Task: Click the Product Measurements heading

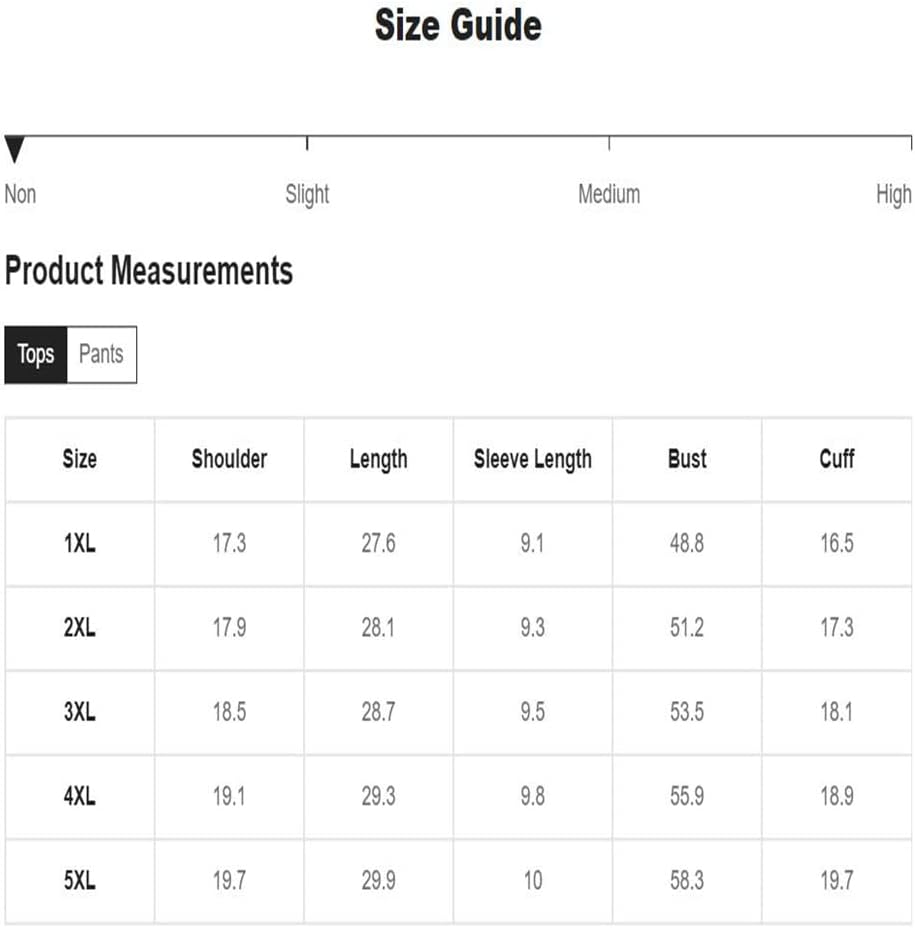Action: [149, 271]
